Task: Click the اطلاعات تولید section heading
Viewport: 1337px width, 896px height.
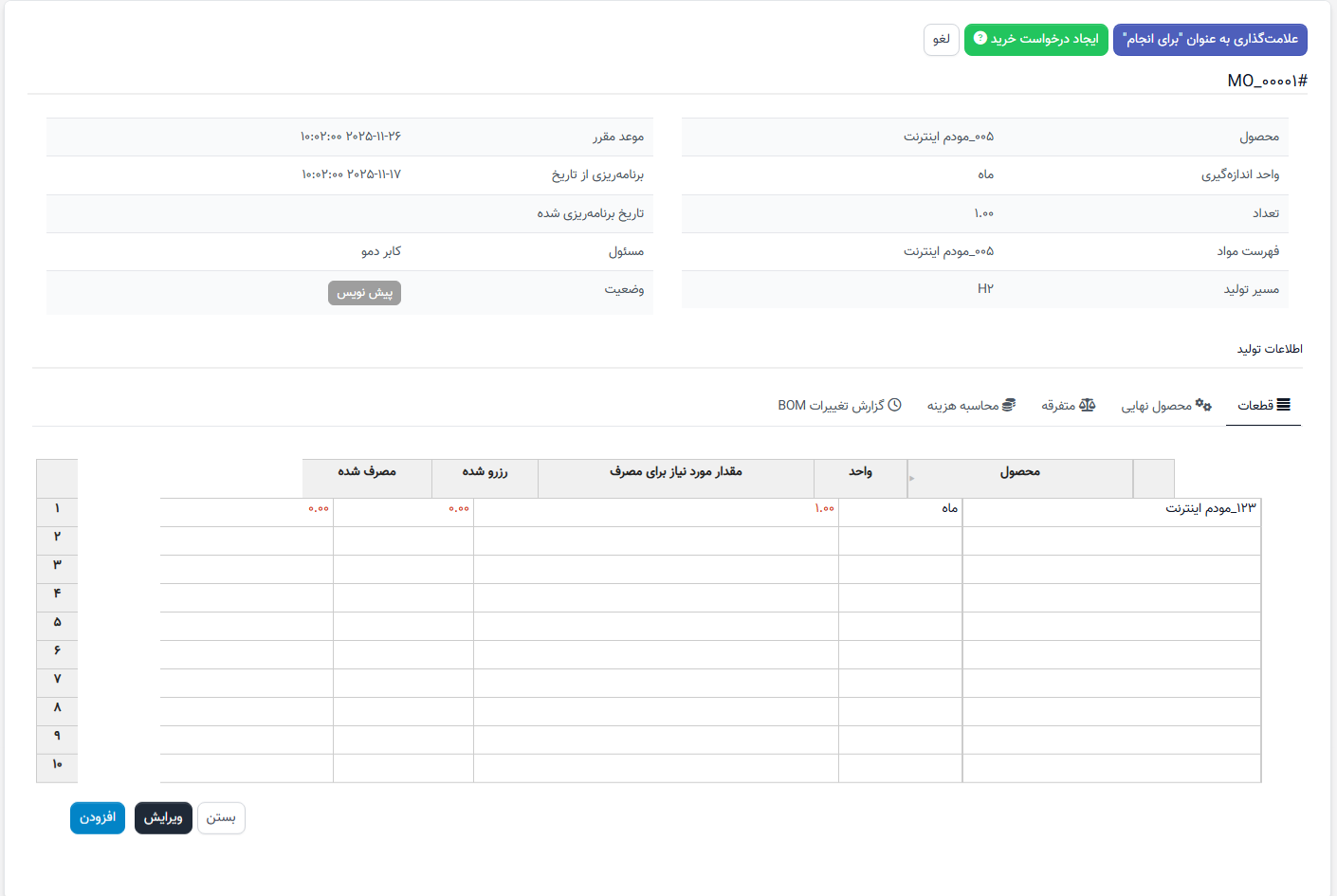Action: coord(1270,349)
